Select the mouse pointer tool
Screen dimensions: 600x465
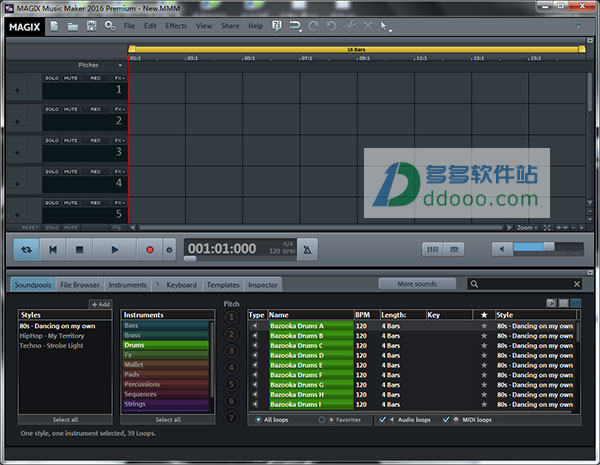click(383, 26)
